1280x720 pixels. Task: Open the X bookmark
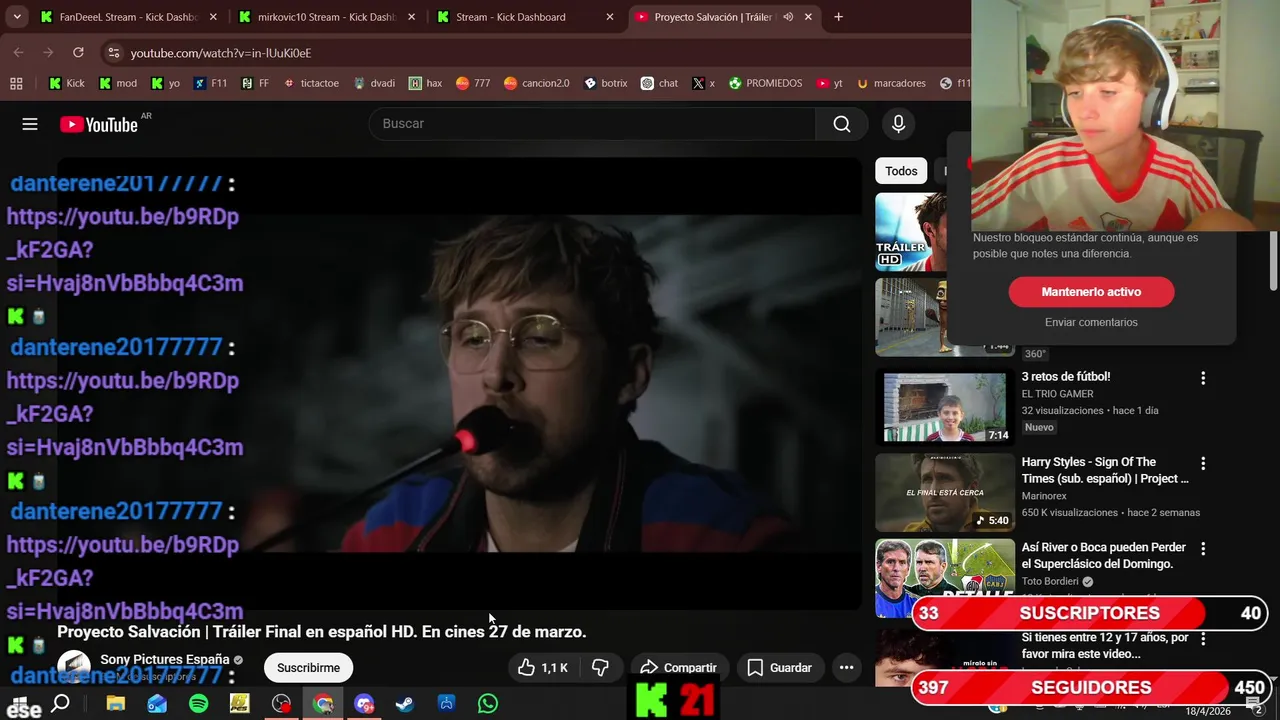[703, 83]
